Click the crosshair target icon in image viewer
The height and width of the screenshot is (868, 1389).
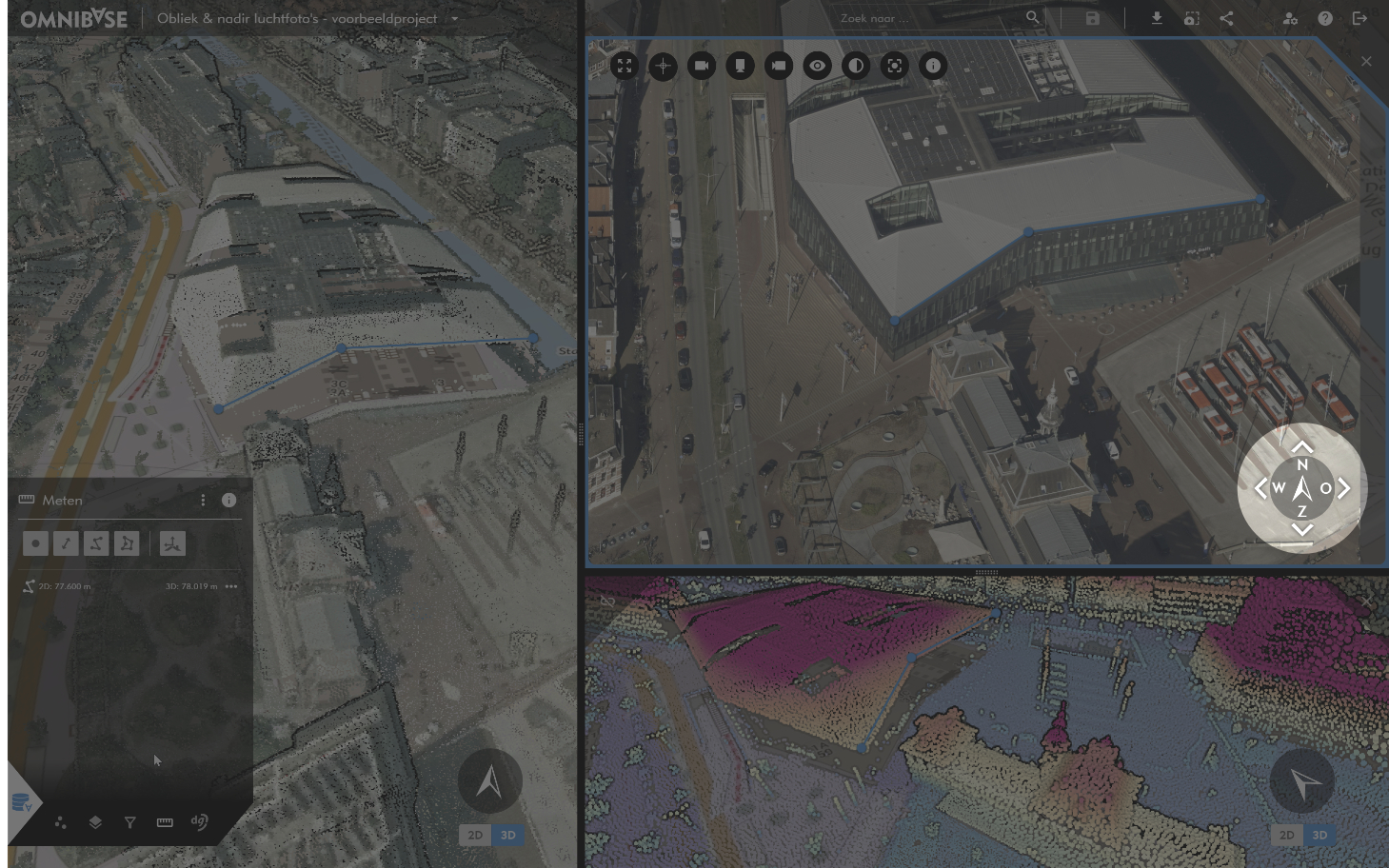pyautogui.click(x=663, y=66)
